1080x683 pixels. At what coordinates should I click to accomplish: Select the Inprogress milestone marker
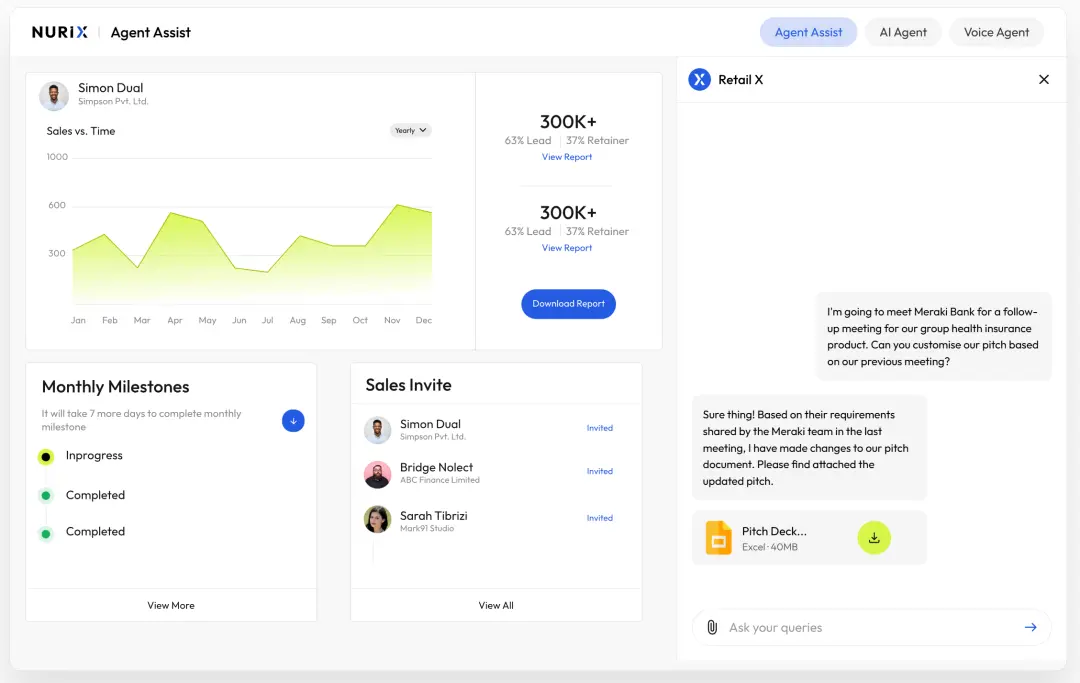46,457
